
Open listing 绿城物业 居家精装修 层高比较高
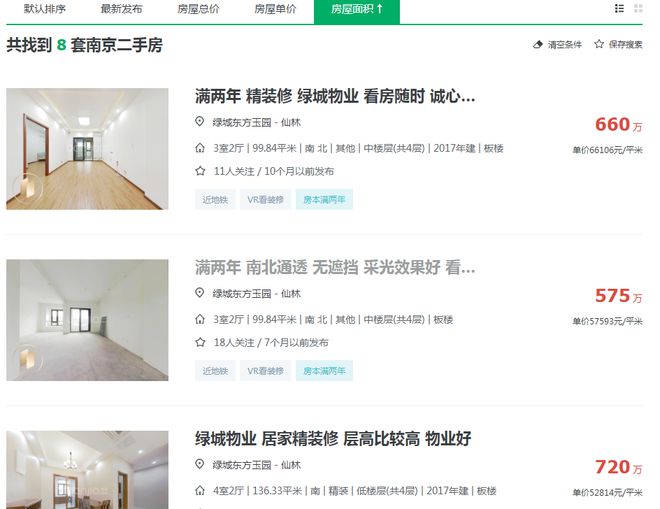click(x=333, y=439)
